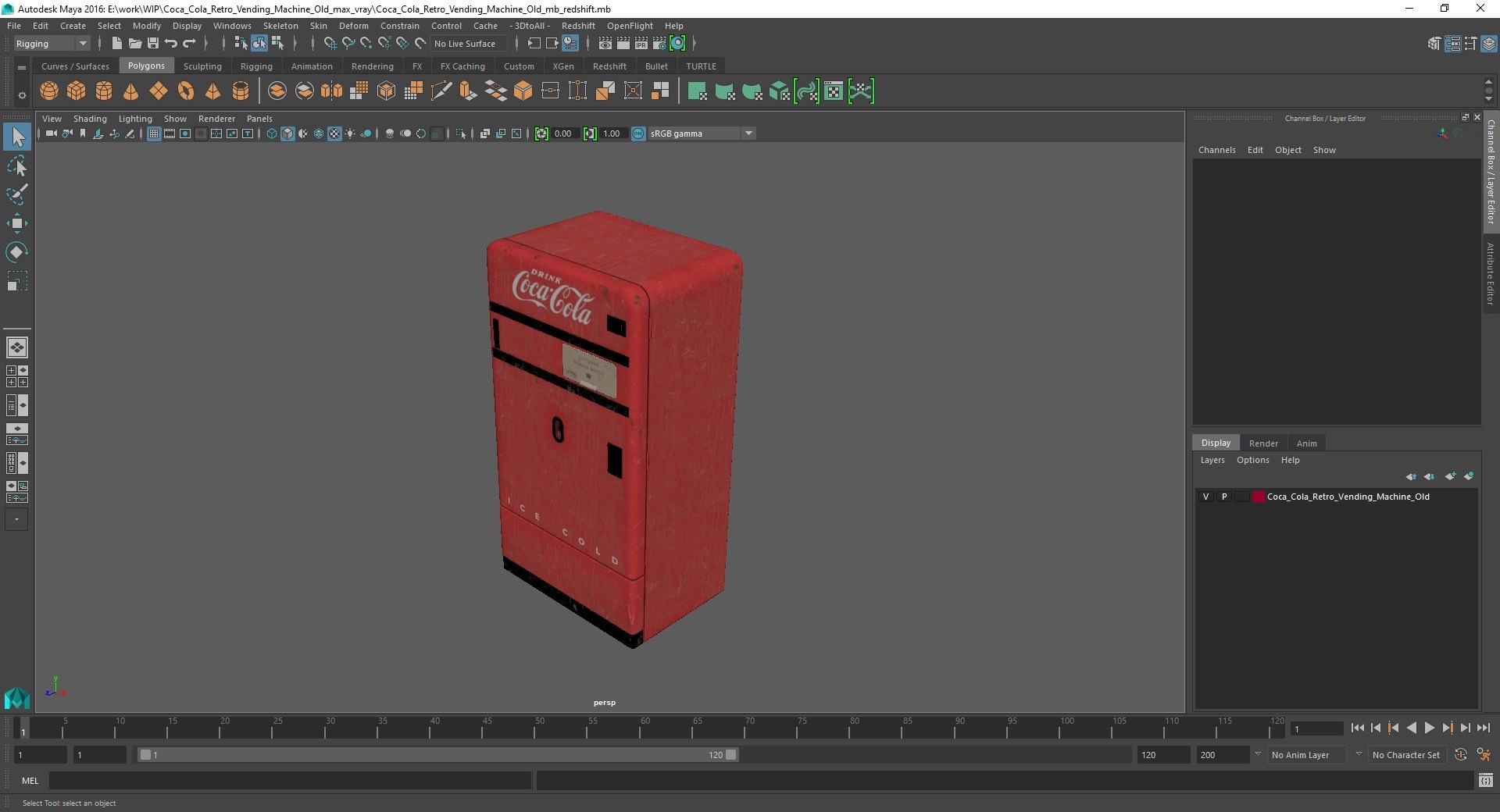This screenshot has height=812, width=1500.
Task: Click the Coca_Cola layer red color swatch
Action: (x=1258, y=497)
